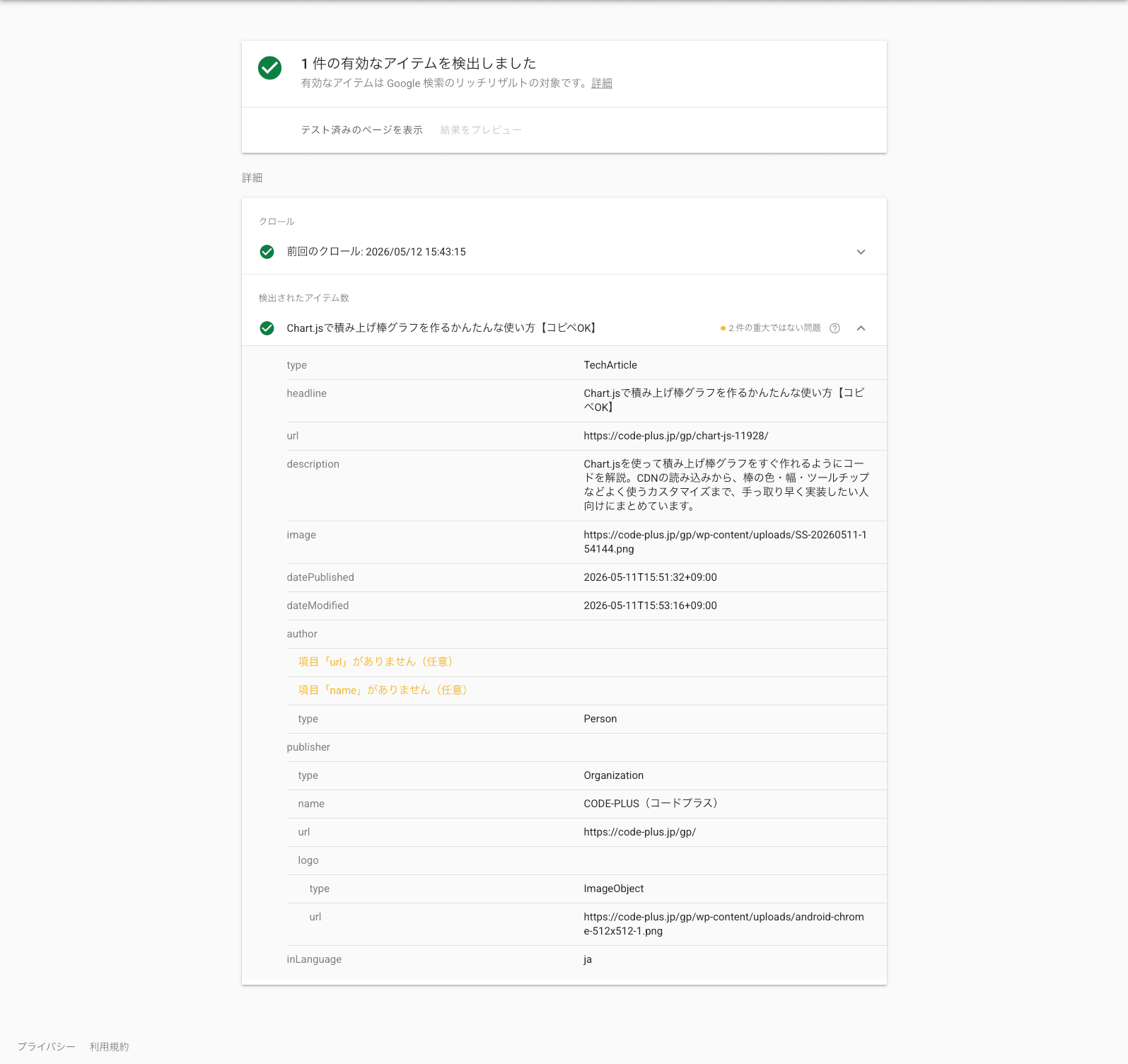Click the Chart.js detected item title
Image resolution: width=1128 pixels, height=1064 pixels.
(443, 328)
